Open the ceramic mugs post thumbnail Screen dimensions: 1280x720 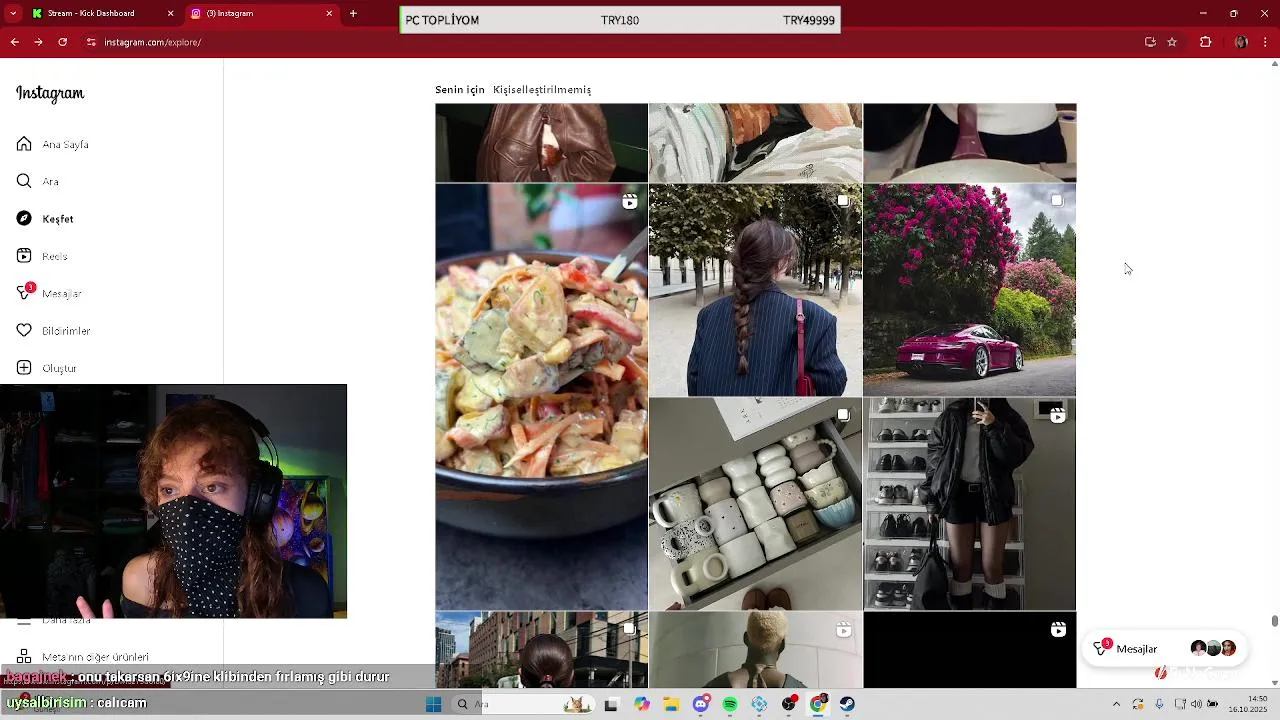755,504
